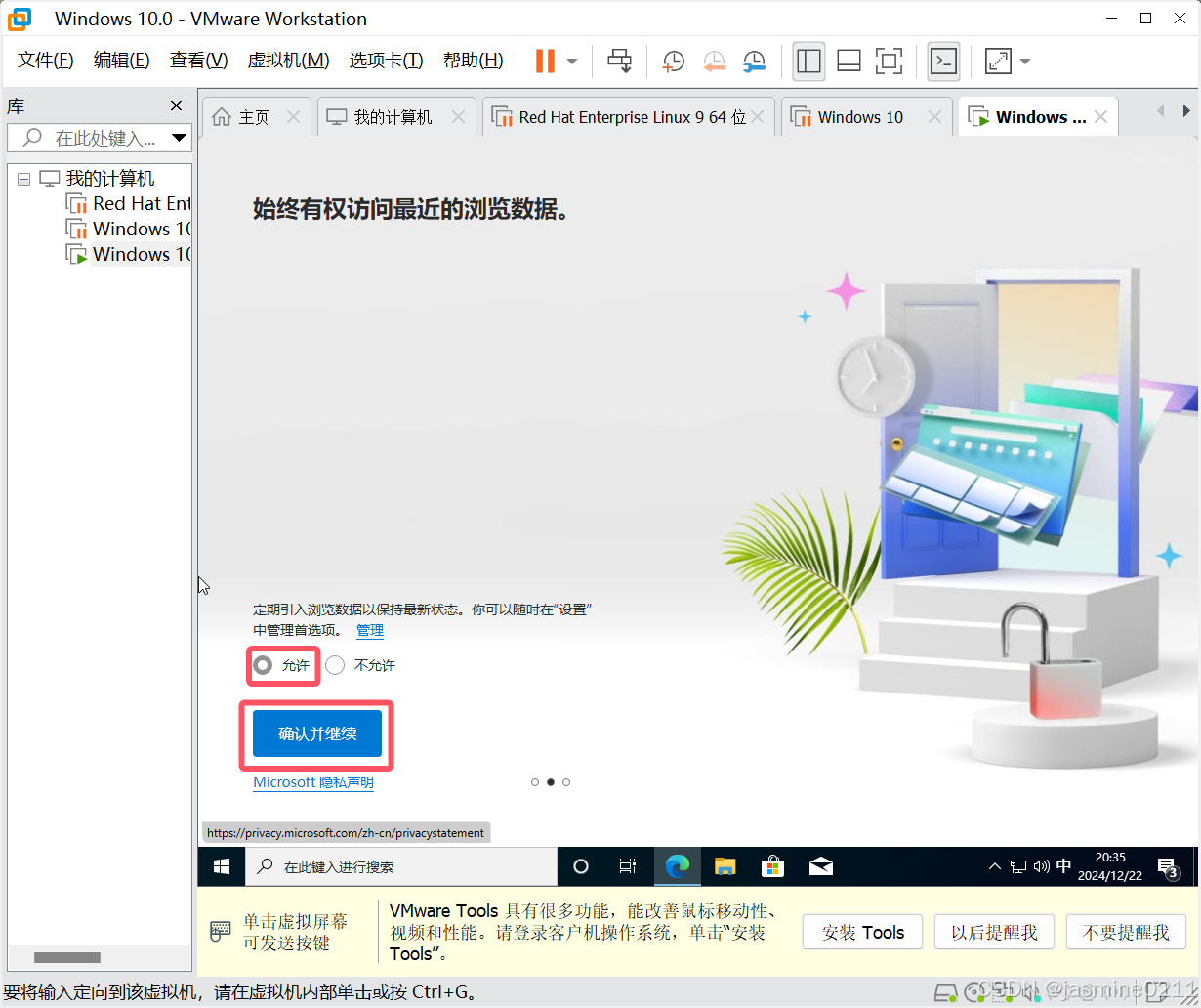
Task: Click the stretch/free-view icon
Action: [x=998, y=61]
